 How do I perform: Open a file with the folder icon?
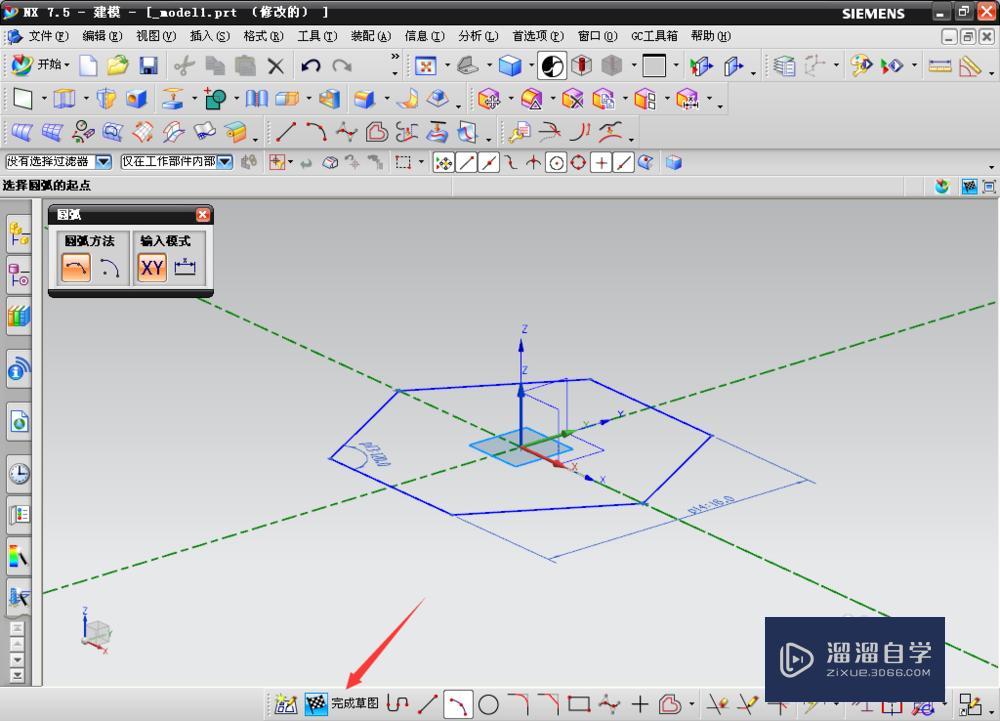tap(118, 65)
